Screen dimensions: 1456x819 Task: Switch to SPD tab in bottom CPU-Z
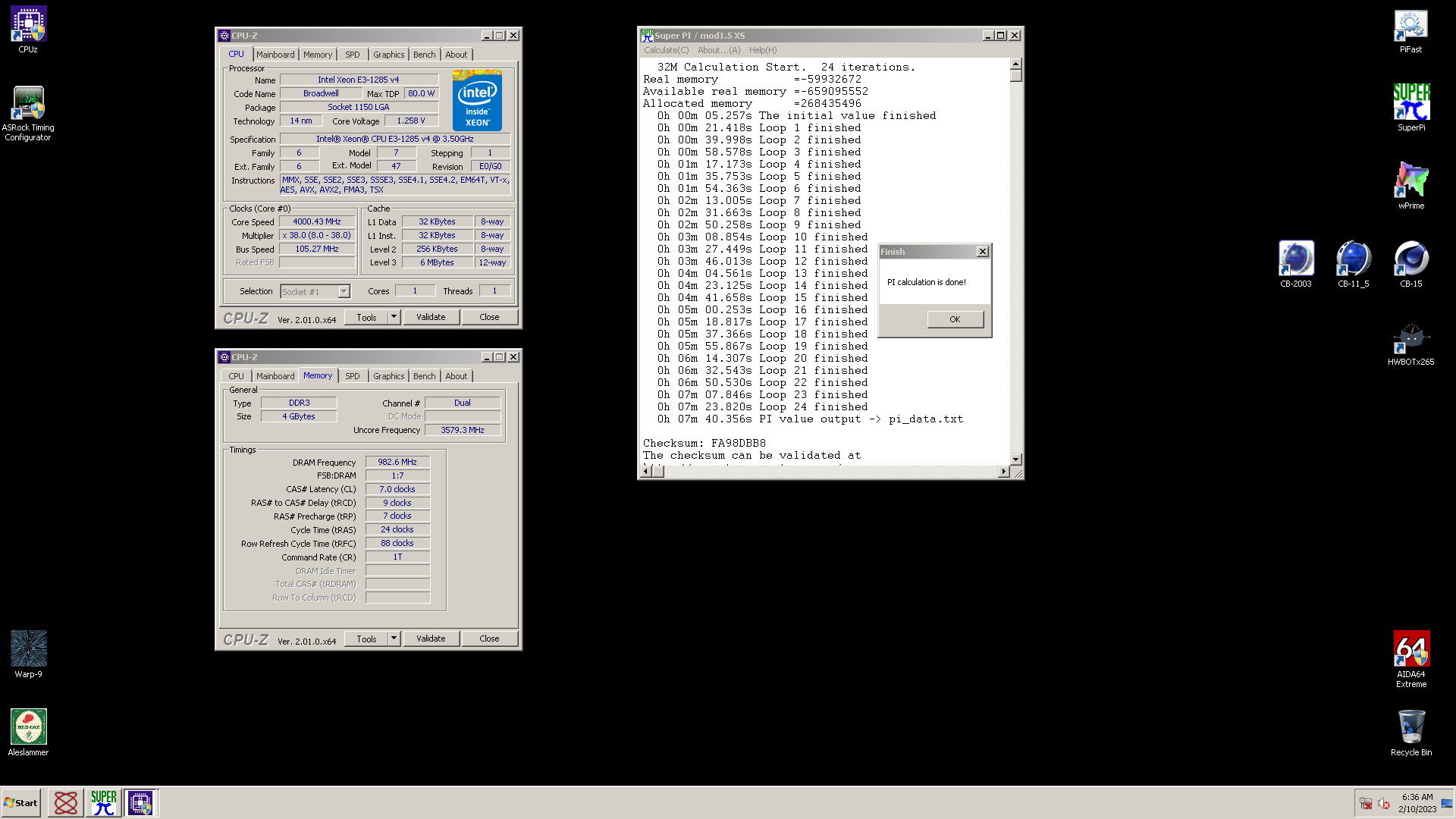[x=353, y=376]
